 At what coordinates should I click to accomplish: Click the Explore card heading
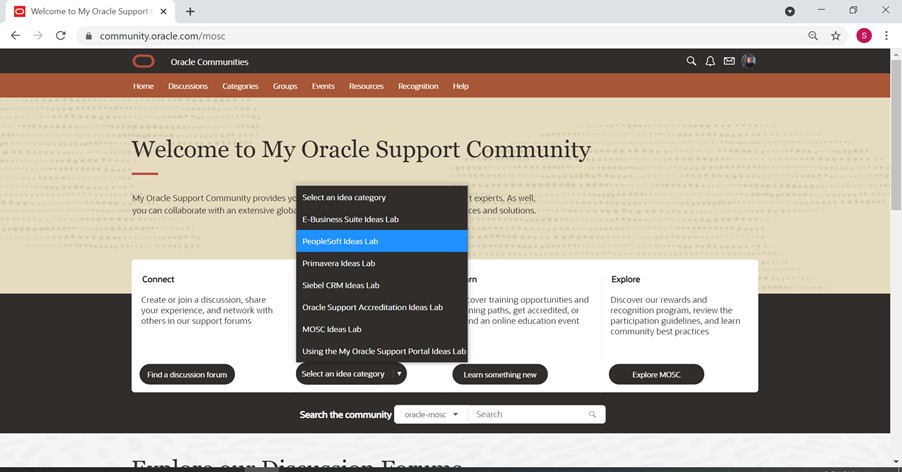click(x=625, y=279)
